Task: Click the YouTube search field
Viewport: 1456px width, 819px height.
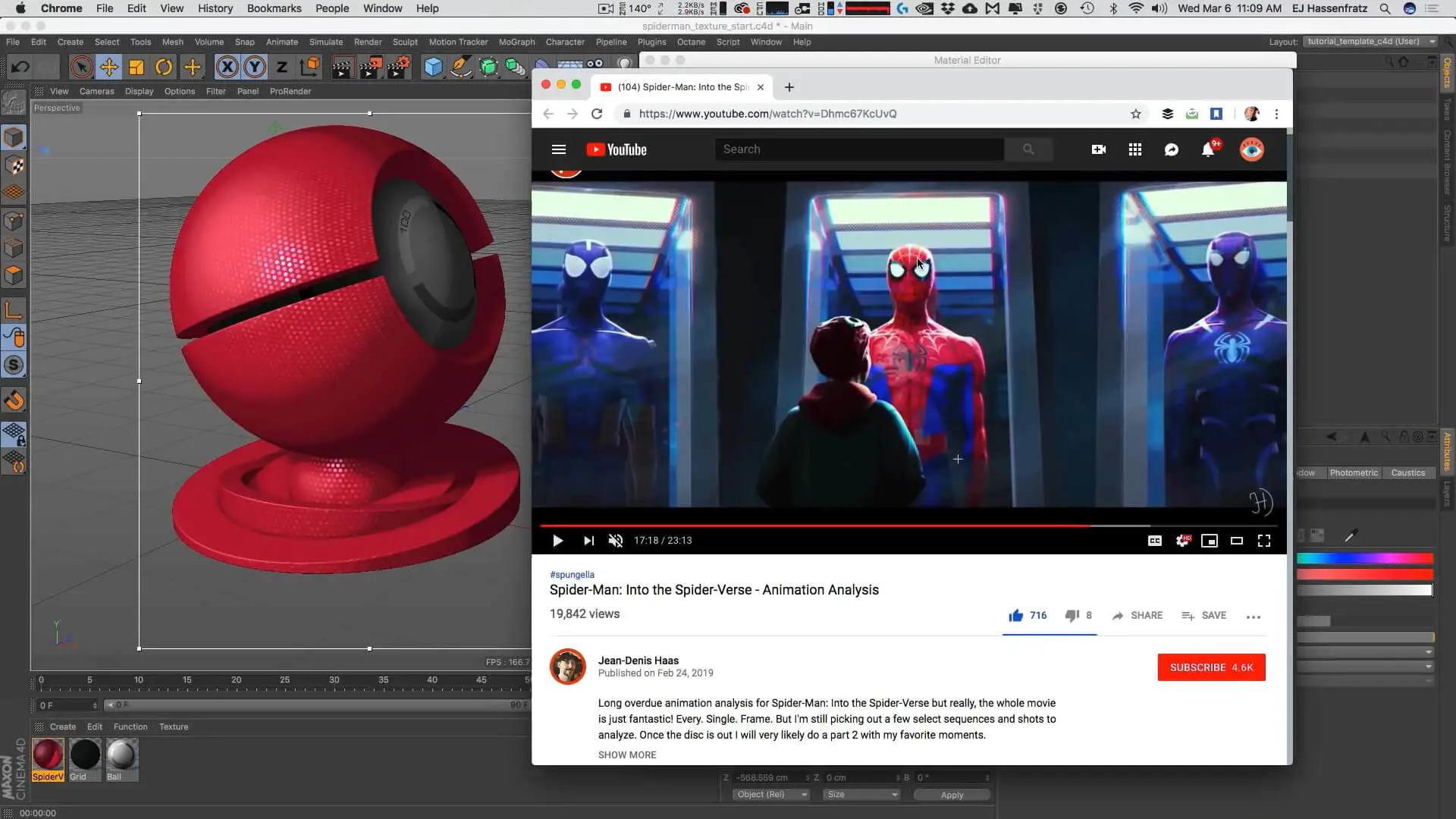Action: (859, 149)
